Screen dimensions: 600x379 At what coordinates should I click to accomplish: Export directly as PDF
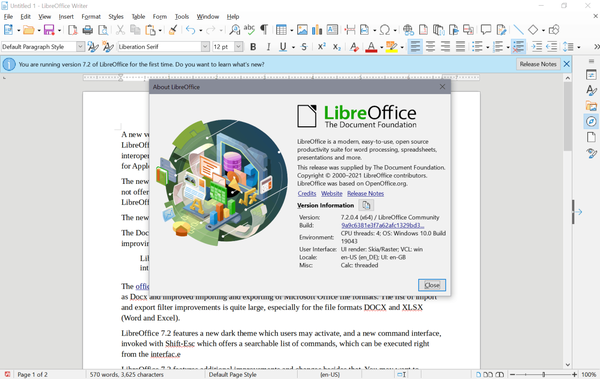72,30
